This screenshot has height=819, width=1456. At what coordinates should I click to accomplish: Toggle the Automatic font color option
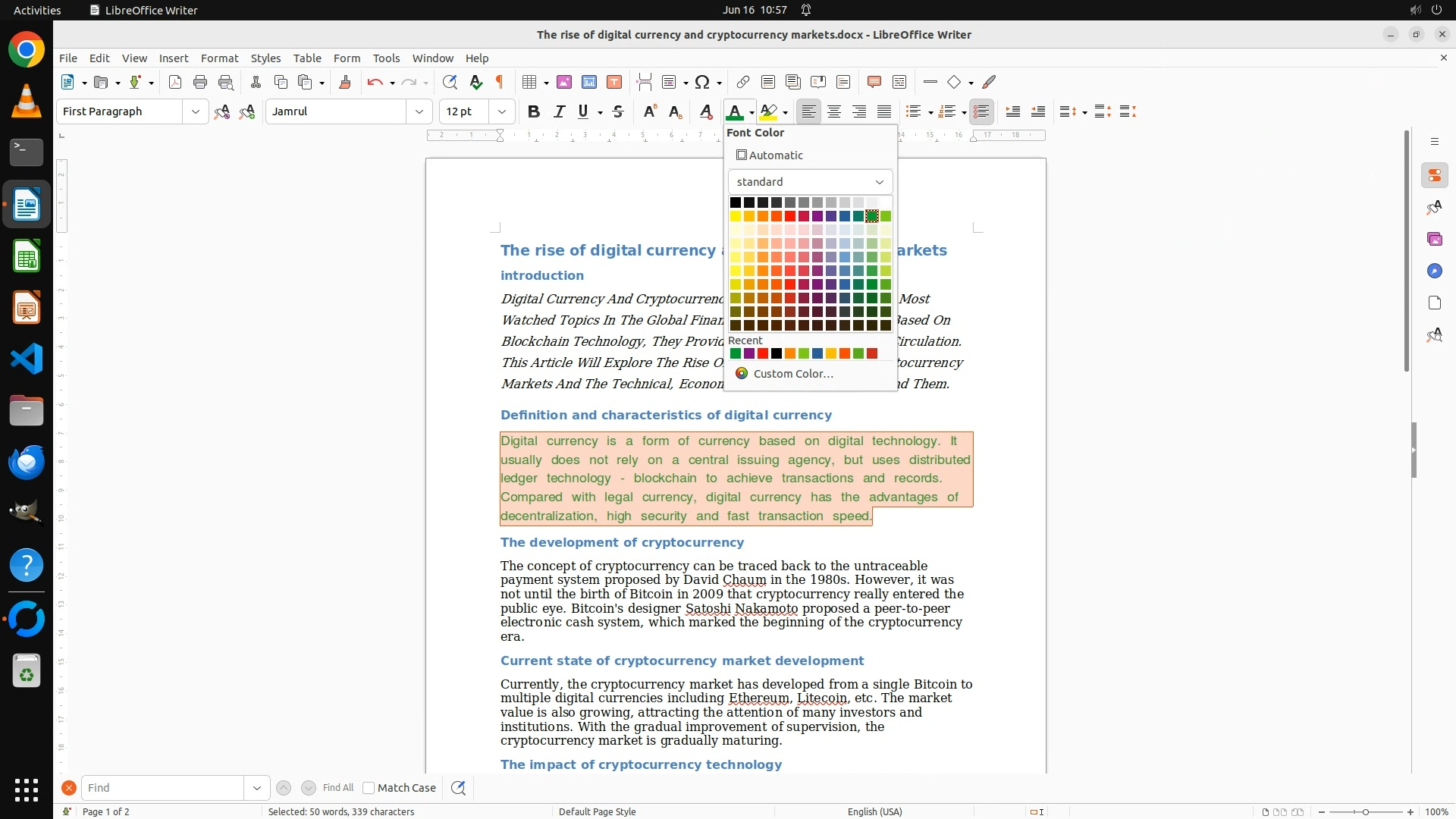tap(770, 155)
